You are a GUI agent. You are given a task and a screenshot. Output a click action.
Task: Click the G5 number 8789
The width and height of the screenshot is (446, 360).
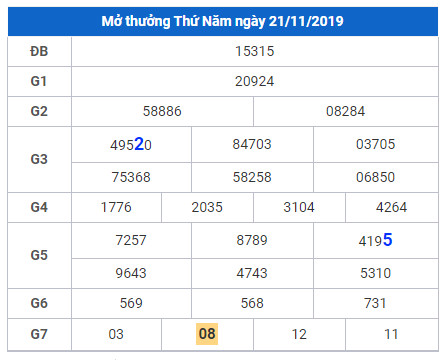click(x=252, y=240)
